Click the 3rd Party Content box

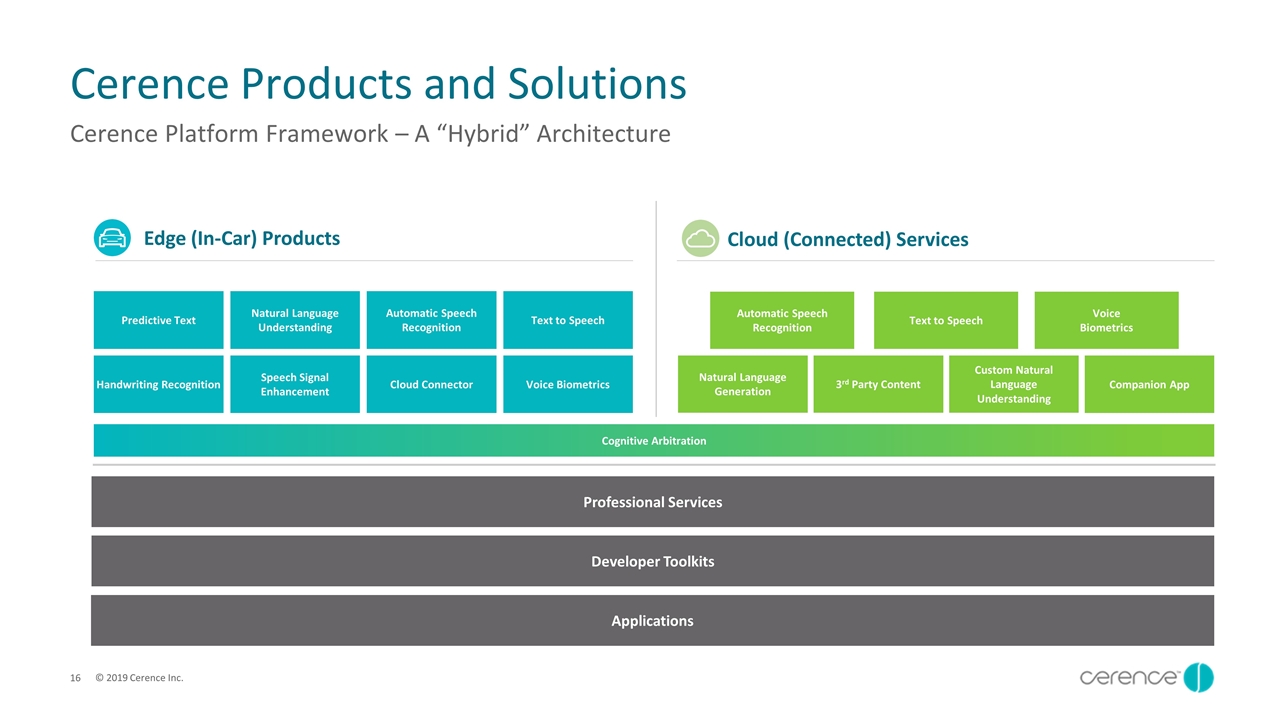point(878,384)
